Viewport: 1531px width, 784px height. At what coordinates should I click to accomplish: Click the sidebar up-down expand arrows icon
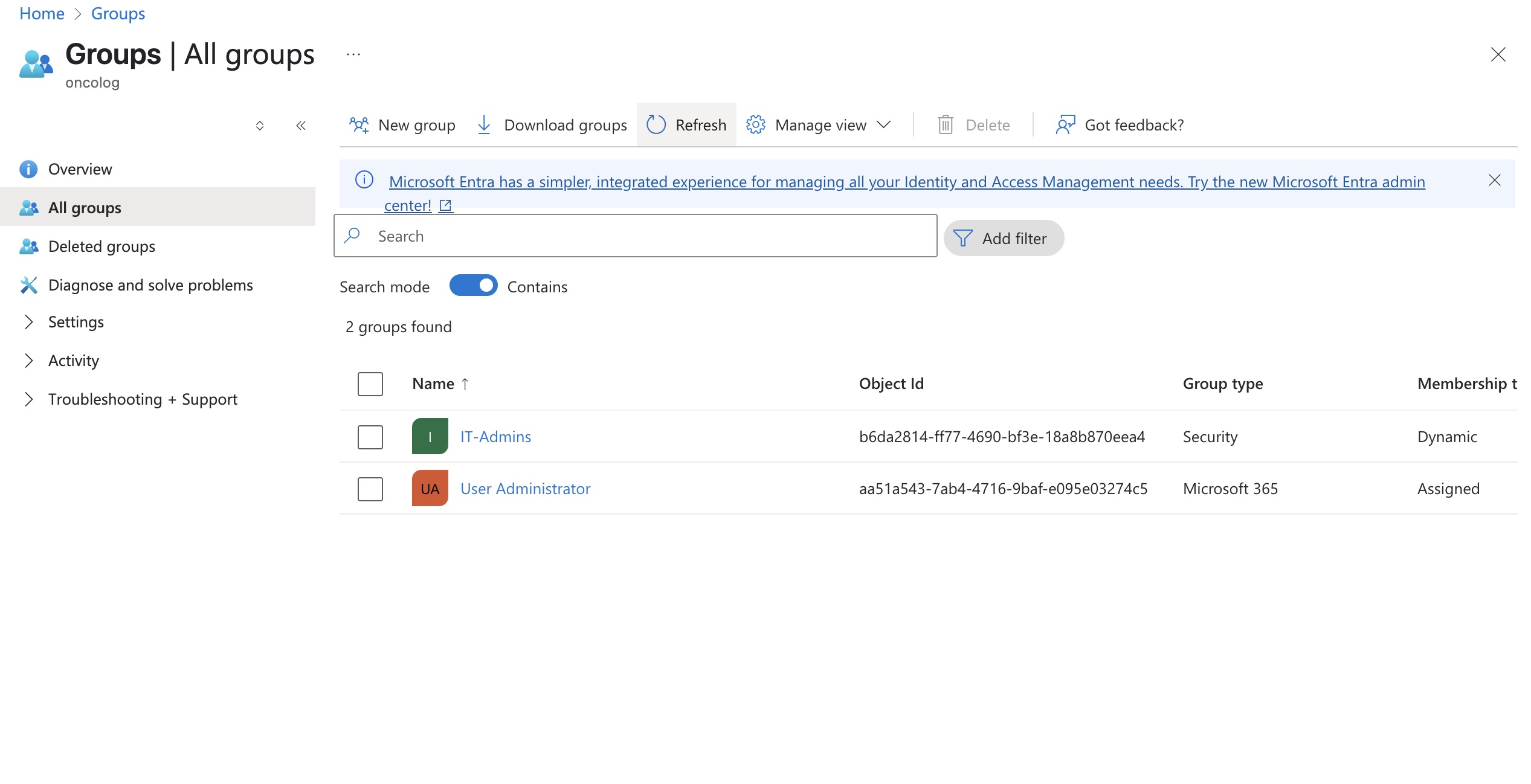[x=260, y=126]
